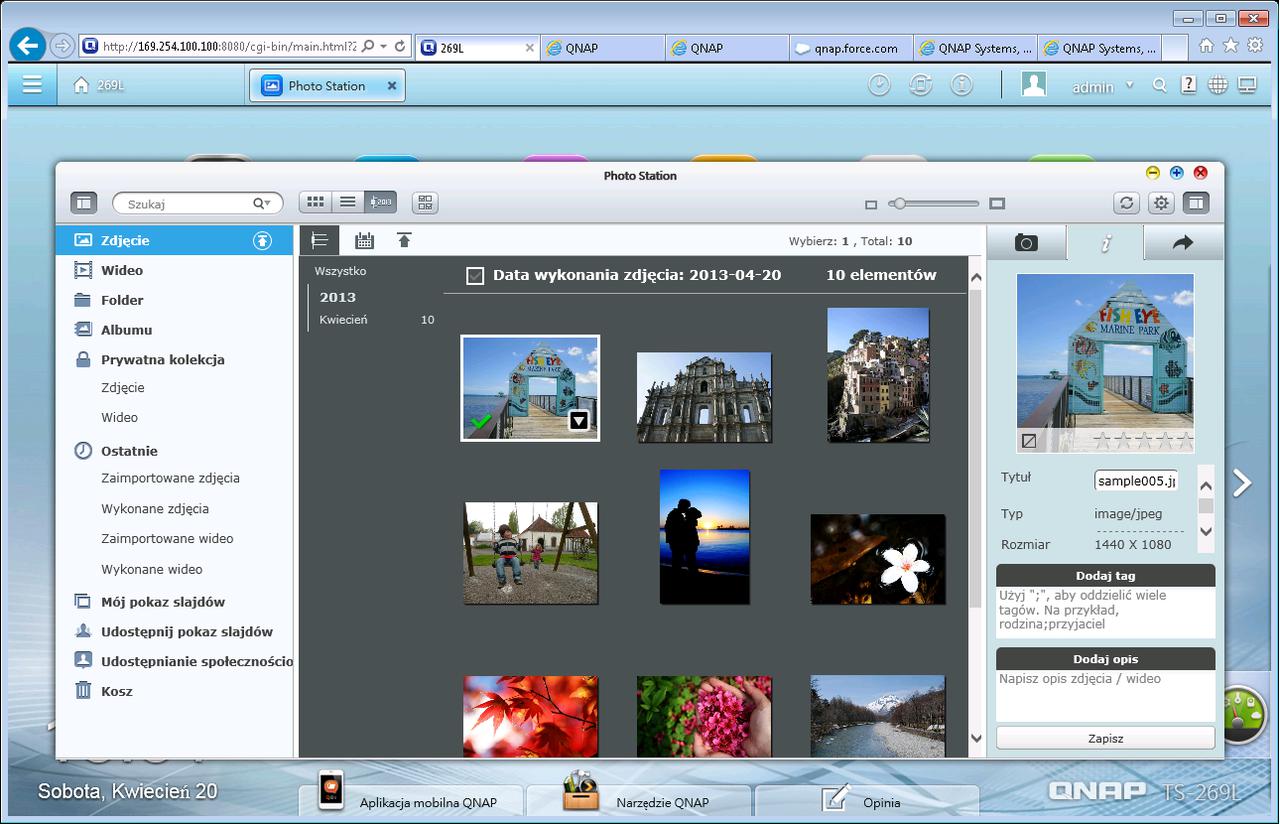Click the admin user avatar
Viewport: 1280px width, 824px height.
[x=1034, y=85]
